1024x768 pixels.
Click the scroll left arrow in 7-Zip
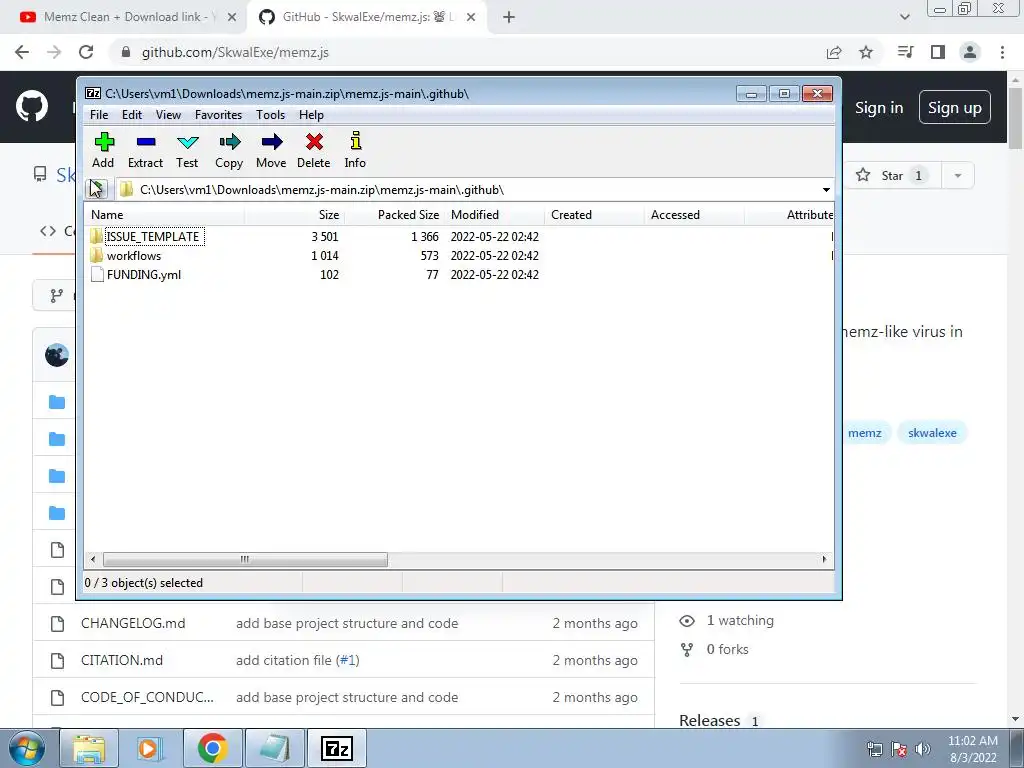click(x=93, y=560)
